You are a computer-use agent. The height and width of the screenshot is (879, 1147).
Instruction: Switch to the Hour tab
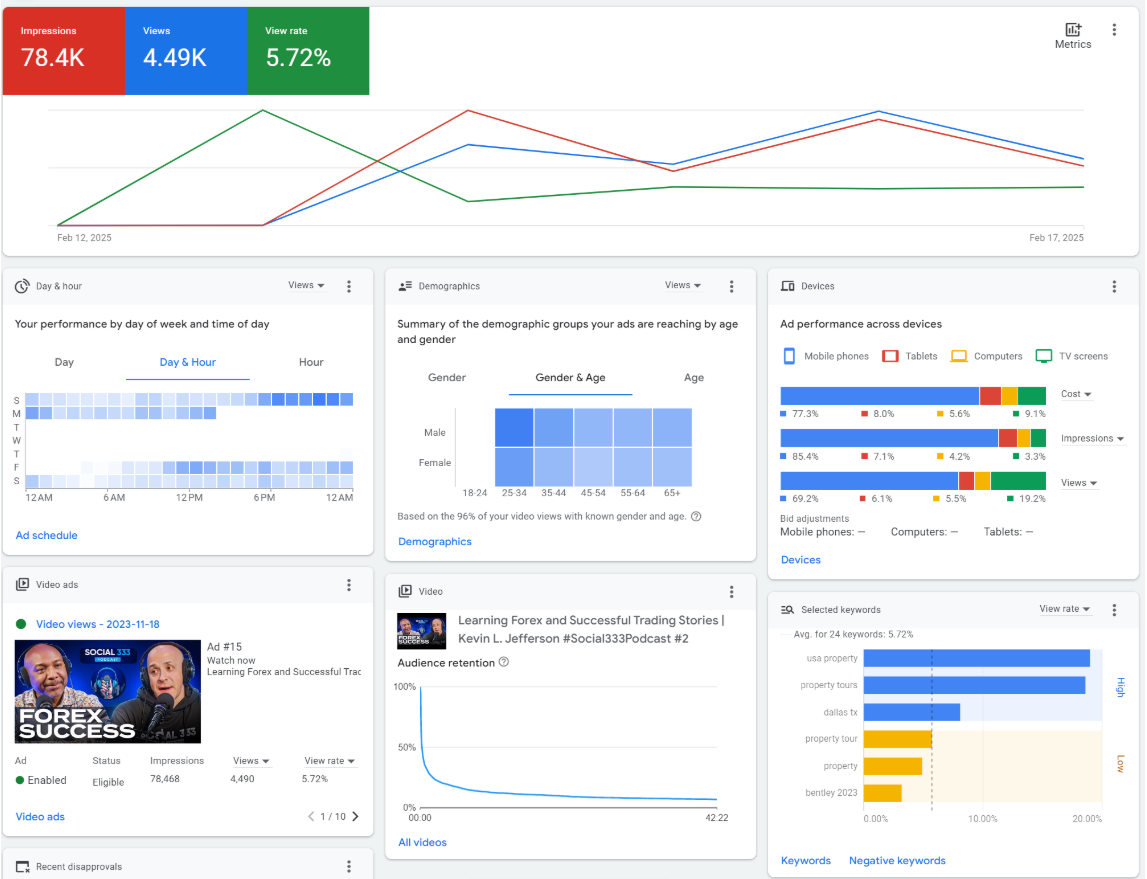tap(311, 362)
